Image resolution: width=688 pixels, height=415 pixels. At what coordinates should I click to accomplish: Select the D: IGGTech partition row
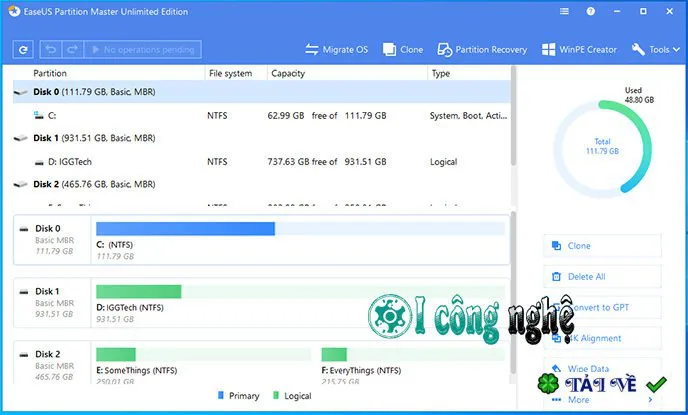coord(262,161)
